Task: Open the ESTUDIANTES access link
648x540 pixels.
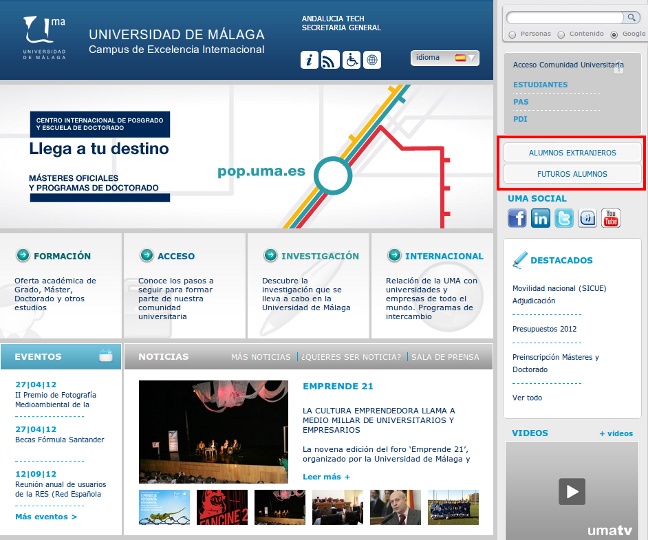Action: [x=540, y=85]
